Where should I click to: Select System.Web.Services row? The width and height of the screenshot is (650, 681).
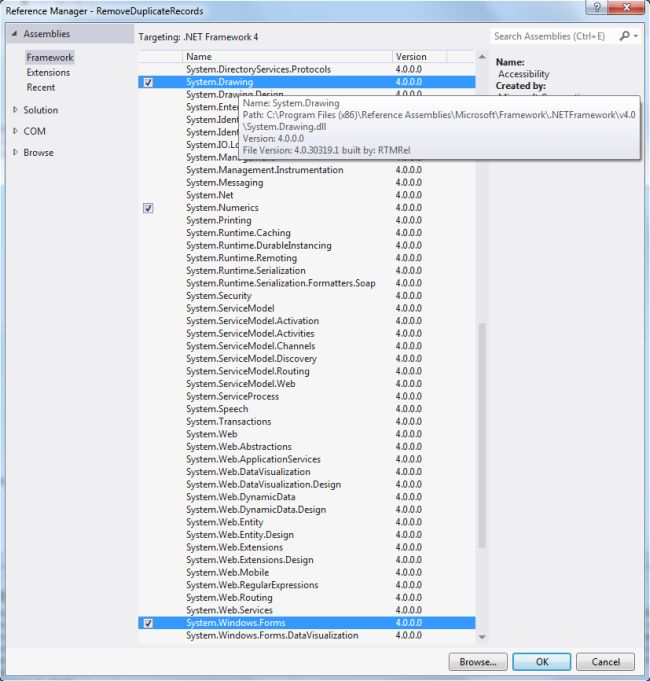click(x=307, y=611)
